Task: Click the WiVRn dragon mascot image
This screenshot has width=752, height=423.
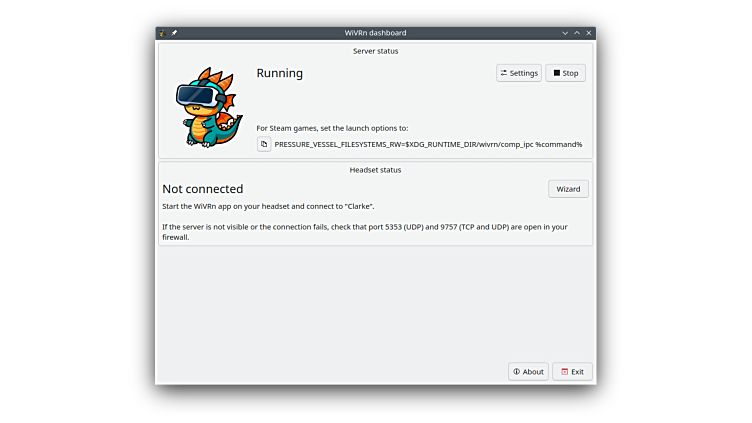Action: point(208,108)
